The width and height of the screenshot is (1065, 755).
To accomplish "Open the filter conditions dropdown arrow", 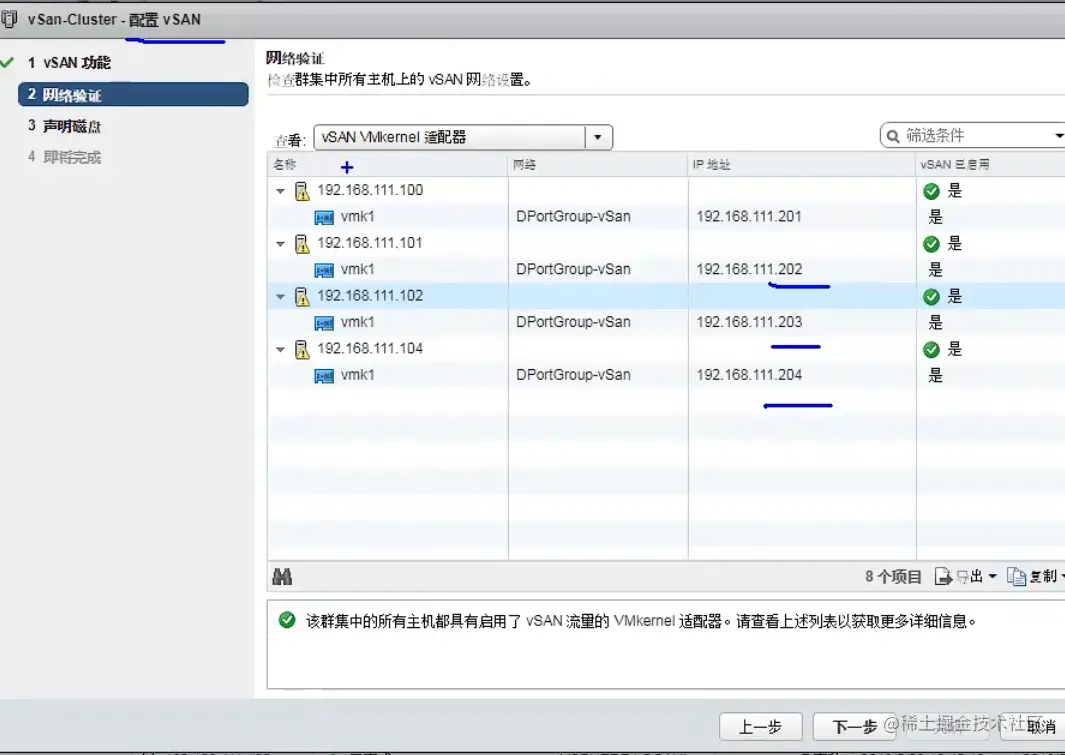I will click(1060, 136).
